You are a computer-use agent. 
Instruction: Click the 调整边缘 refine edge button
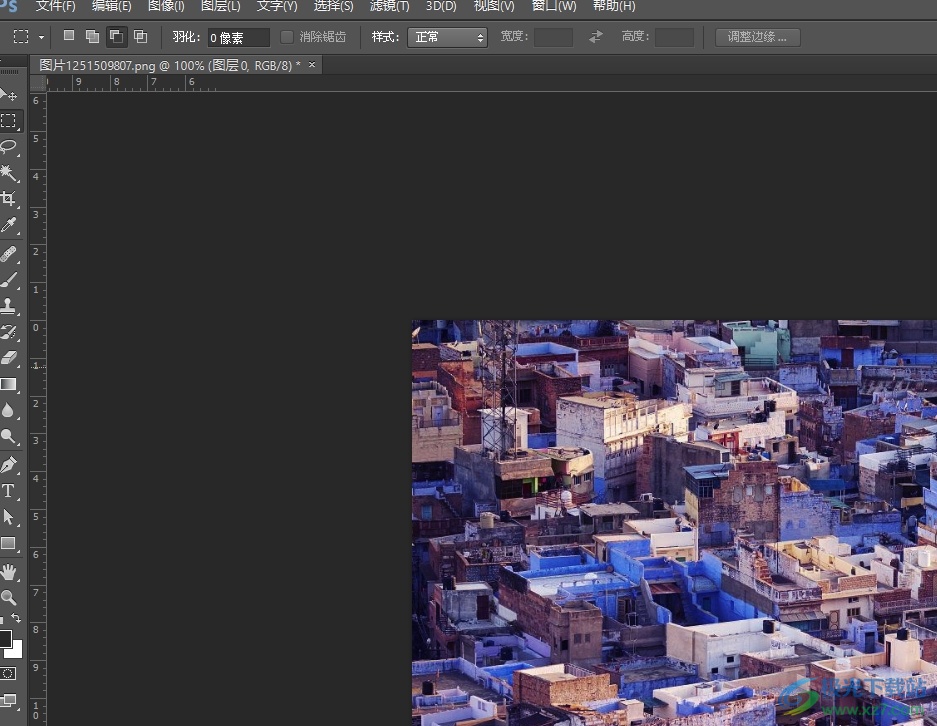(757, 37)
